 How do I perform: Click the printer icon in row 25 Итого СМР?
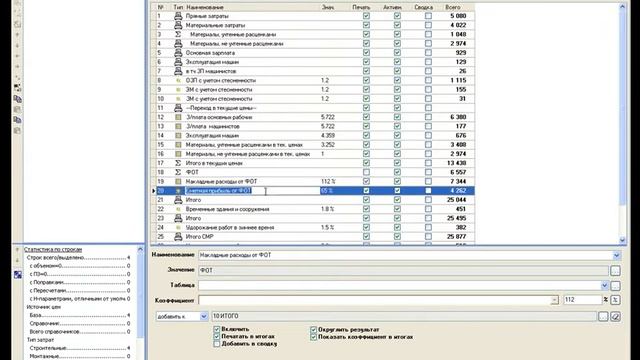(178, 237)
